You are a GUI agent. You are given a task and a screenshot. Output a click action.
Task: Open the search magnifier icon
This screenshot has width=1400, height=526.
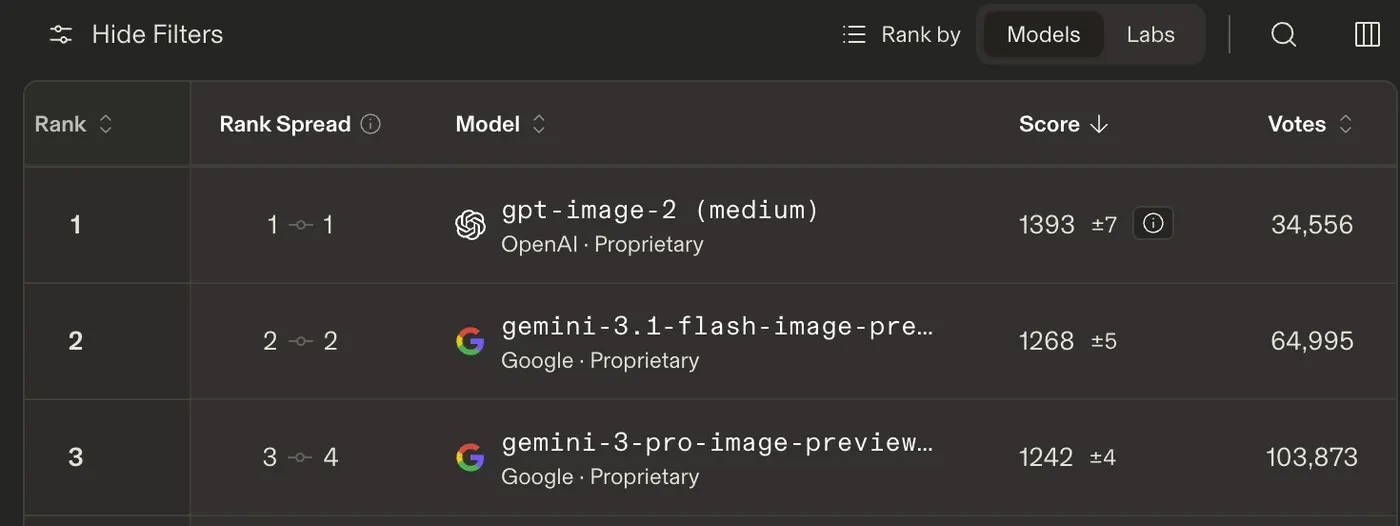pyautogui.click(x=1283, y=35)
